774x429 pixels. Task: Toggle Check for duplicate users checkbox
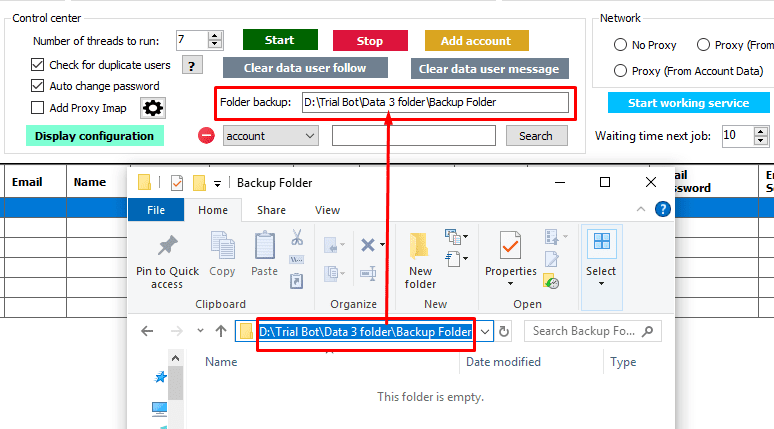(x=38, y=65)
